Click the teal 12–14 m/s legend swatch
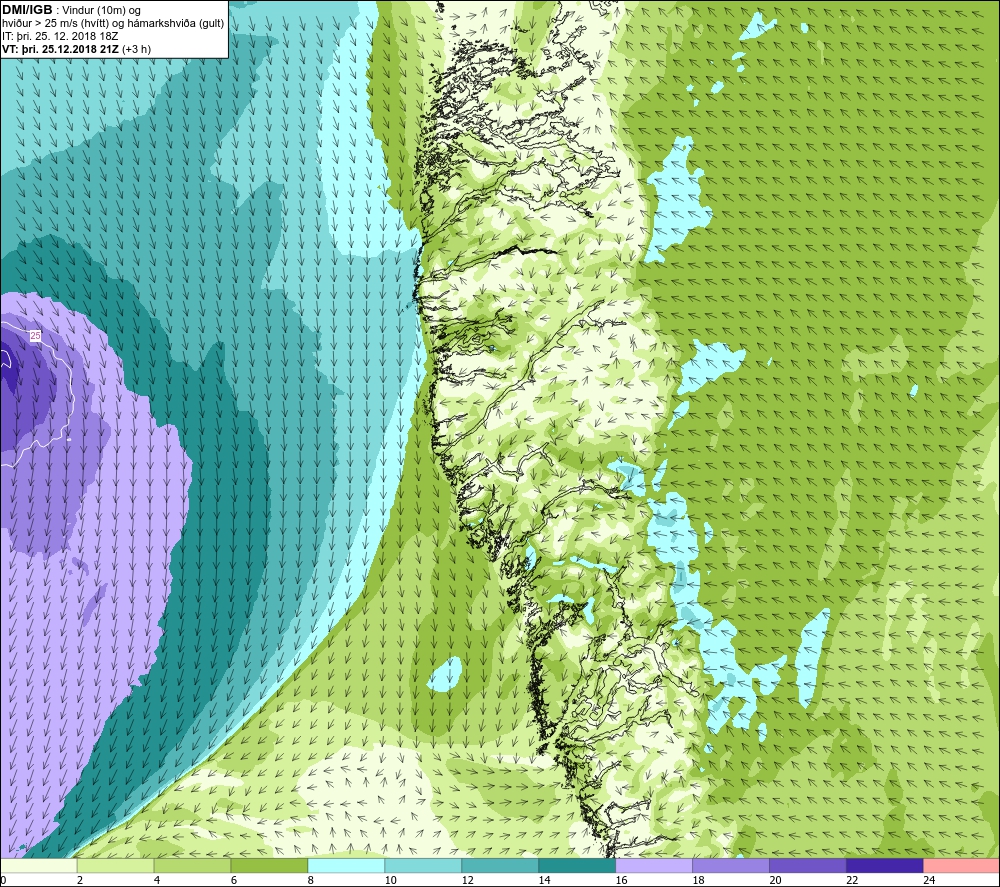Viewport: 1000px width, 887px height. click(x=500, y=866)
